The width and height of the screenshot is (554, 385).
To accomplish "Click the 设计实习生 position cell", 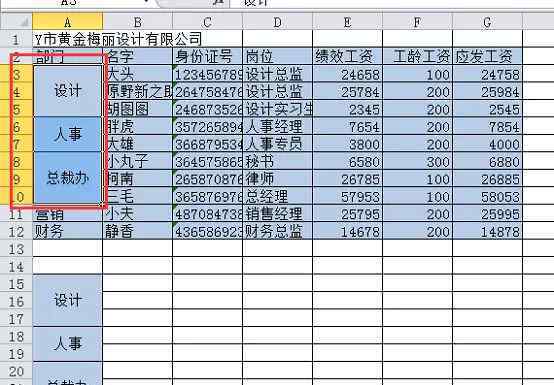I will [277, 109].
